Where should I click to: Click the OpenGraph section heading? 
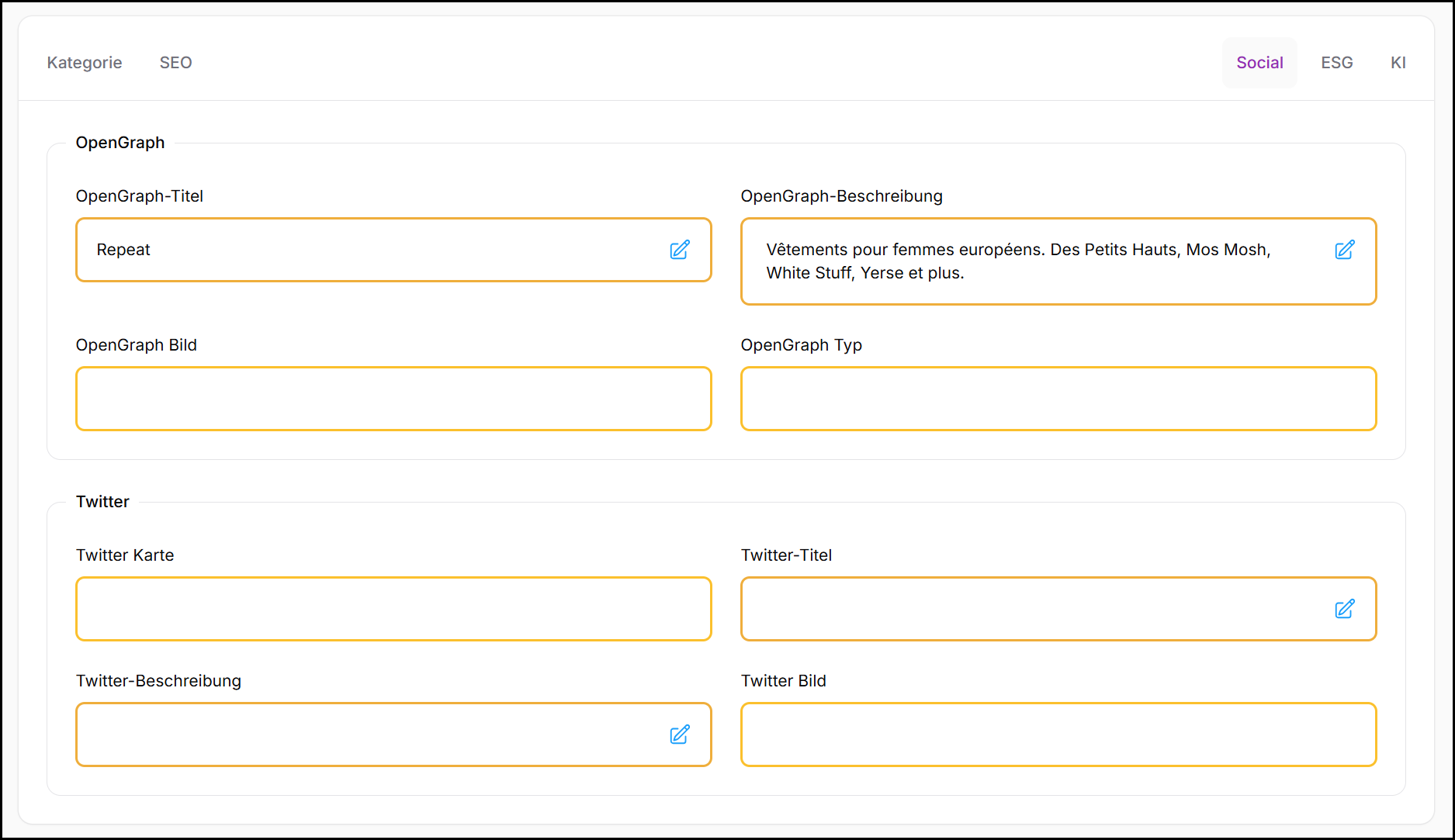click(120, 143)
